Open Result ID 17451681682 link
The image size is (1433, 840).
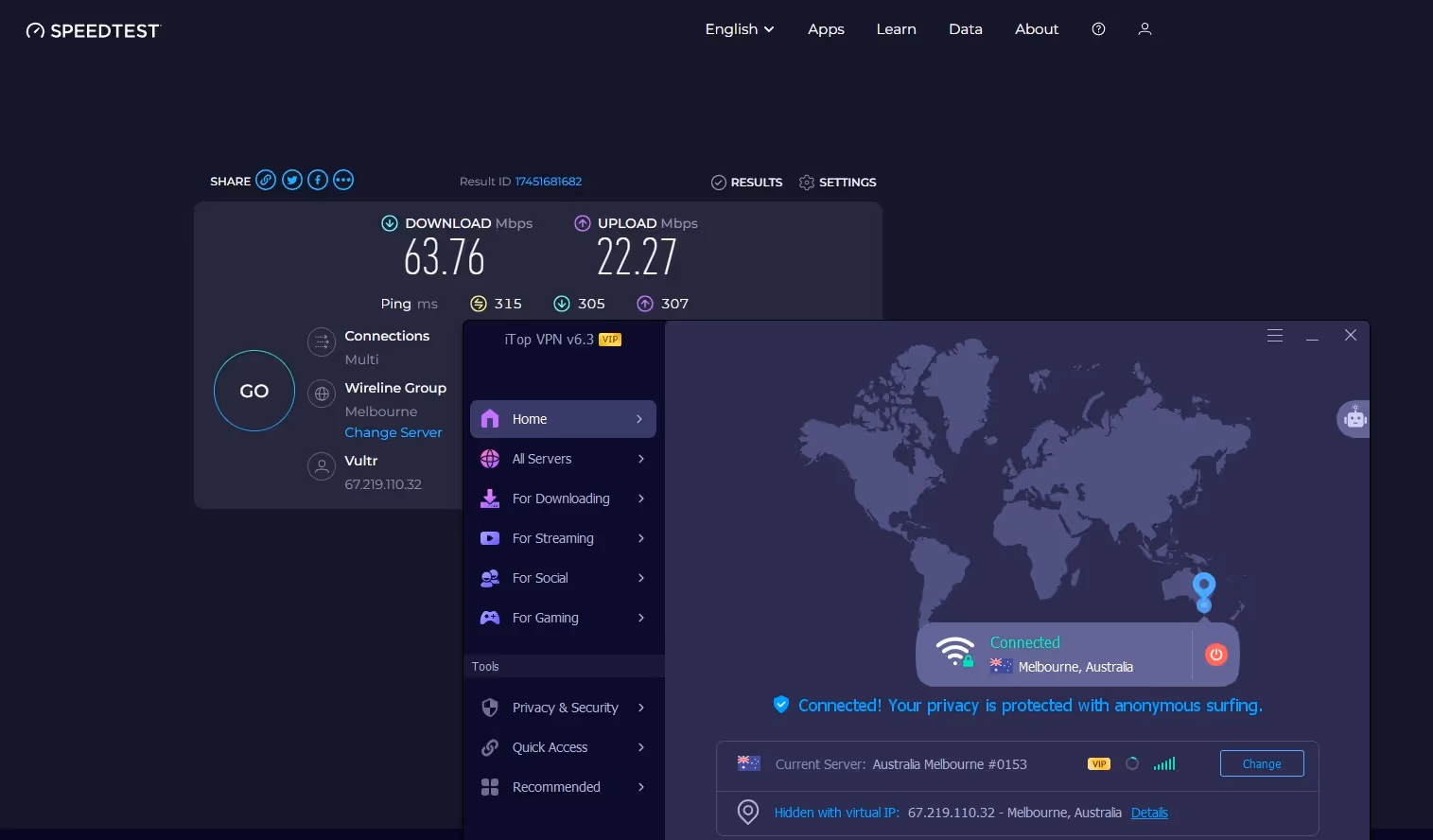(x=549, y=182)
